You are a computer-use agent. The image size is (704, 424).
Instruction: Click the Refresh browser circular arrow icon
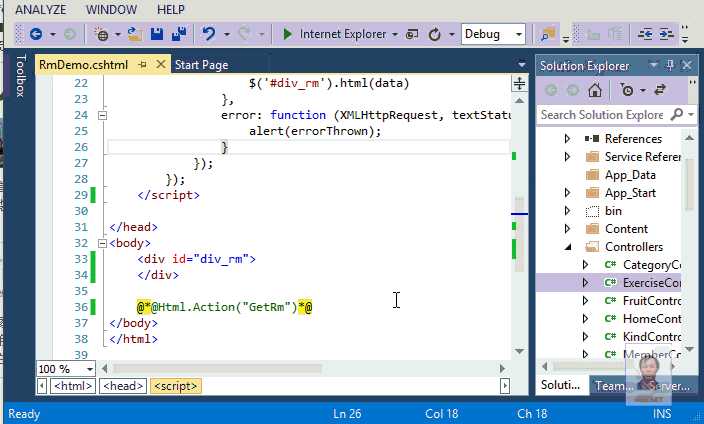point(434,34)
